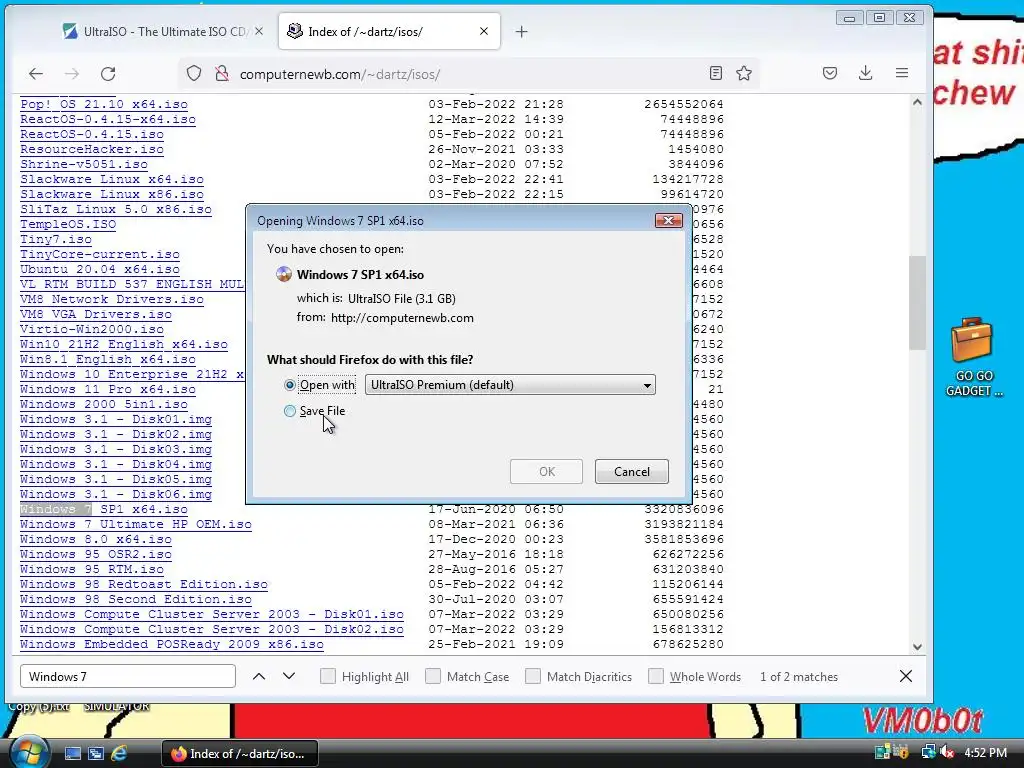
Task: Open Windows 8.0 x64.iso link
Action: pyautogui.click(x=96, y=539)
